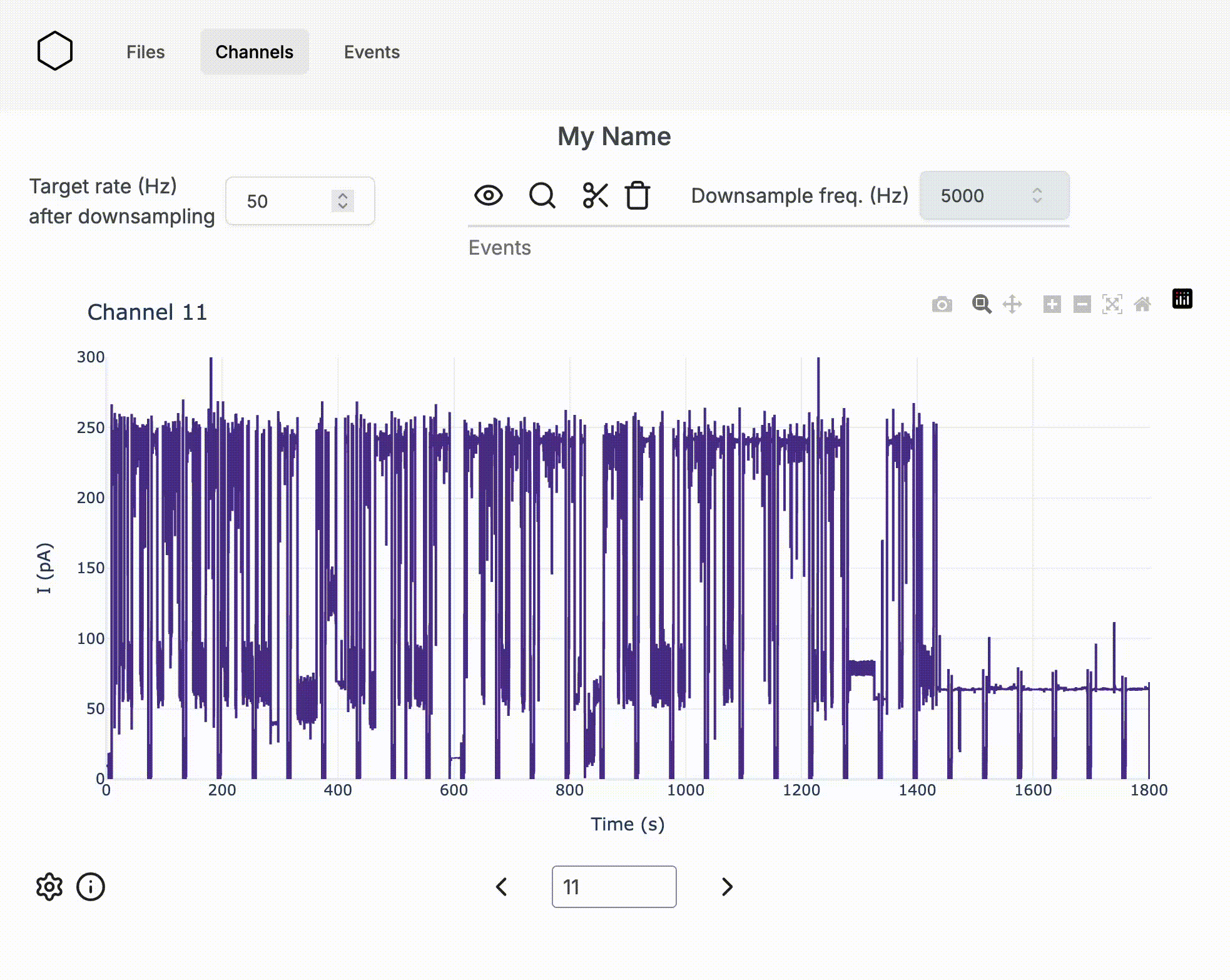Zoom in with plus plot button
Viewport: 1230px width, 980px height.
pos(1052,304)
